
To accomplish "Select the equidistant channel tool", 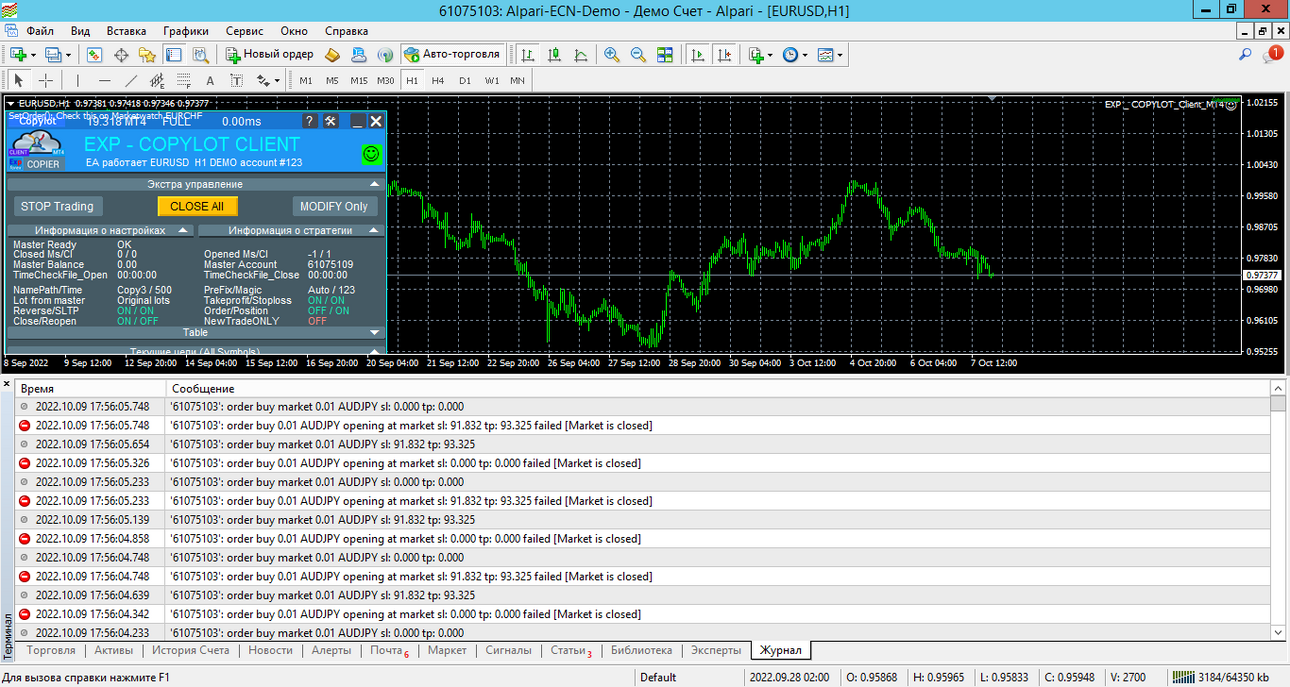I will tap(157, 80).
